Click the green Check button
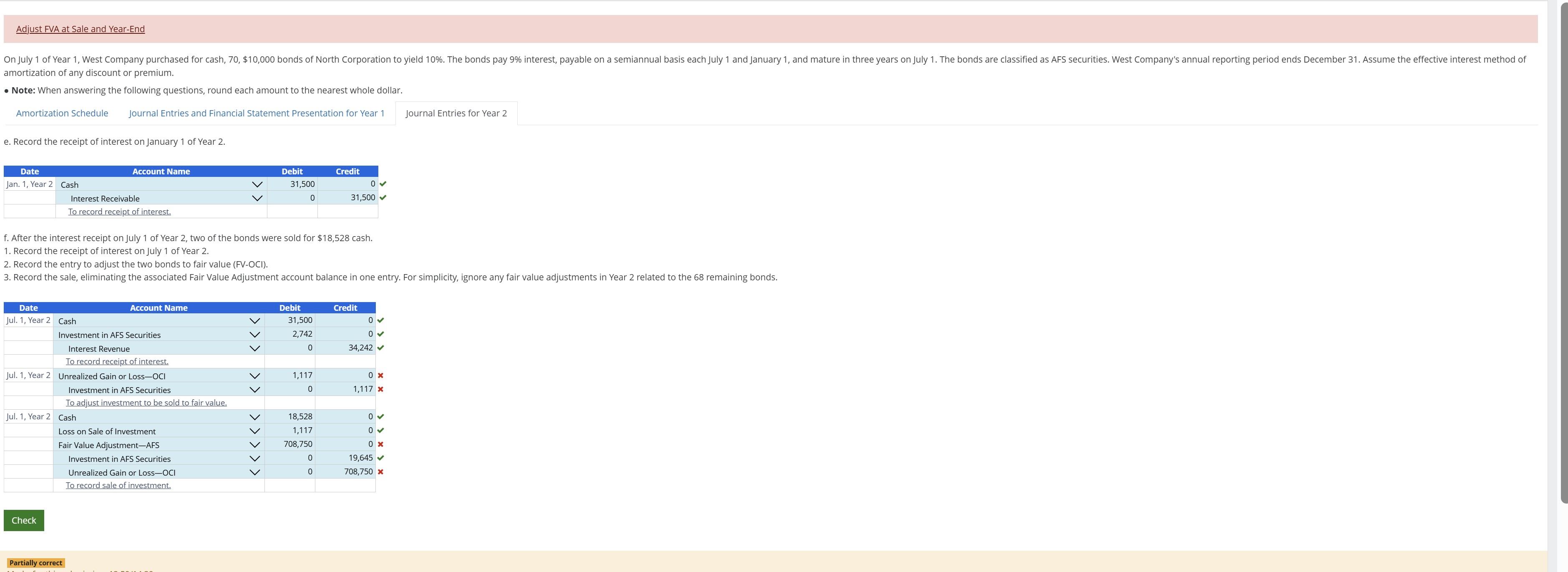Image resolution: width=1568 pixels, height=572 pixels. coord(24,520)
